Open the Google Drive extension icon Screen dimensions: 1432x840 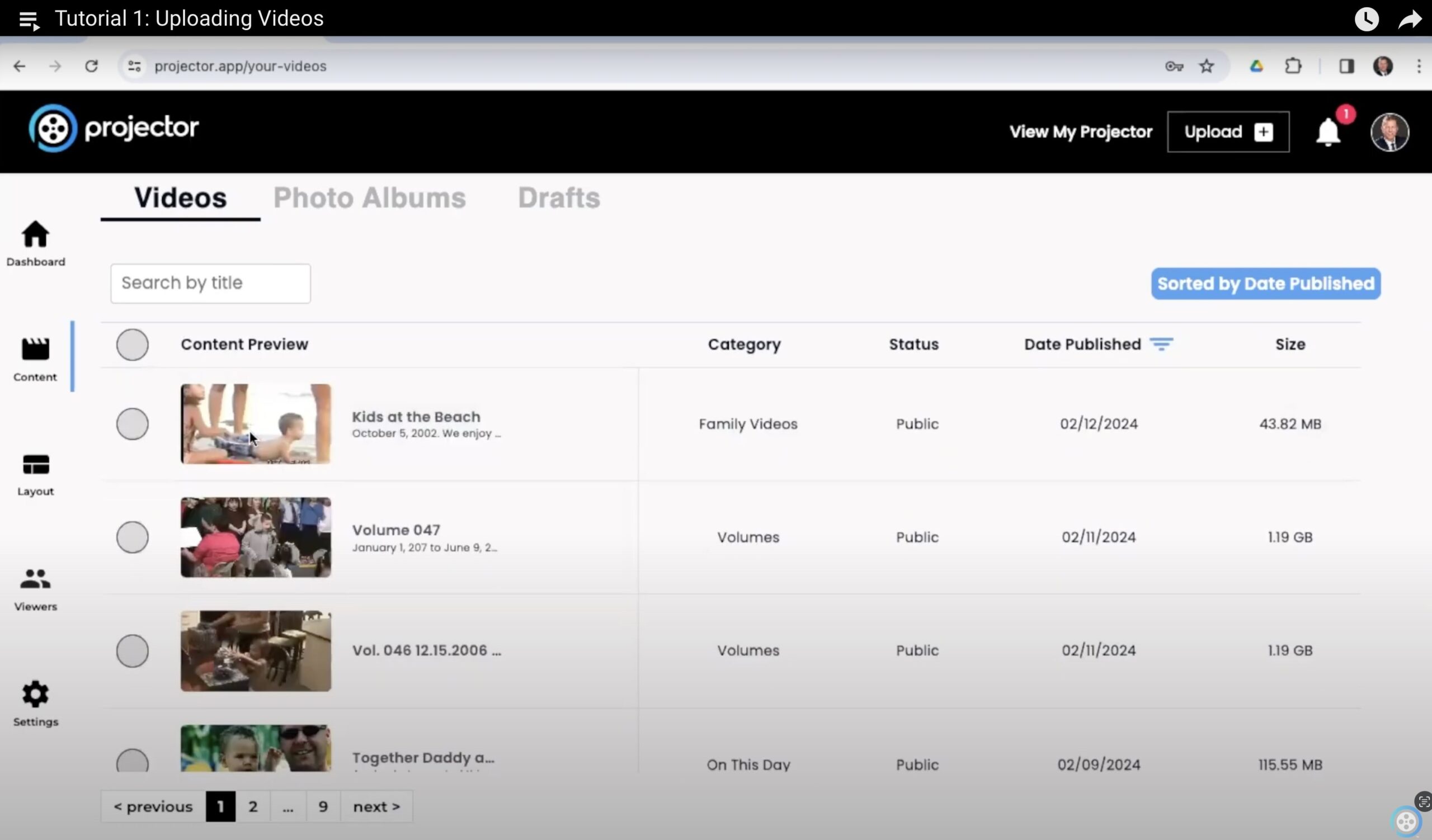tap(1256, 67)
